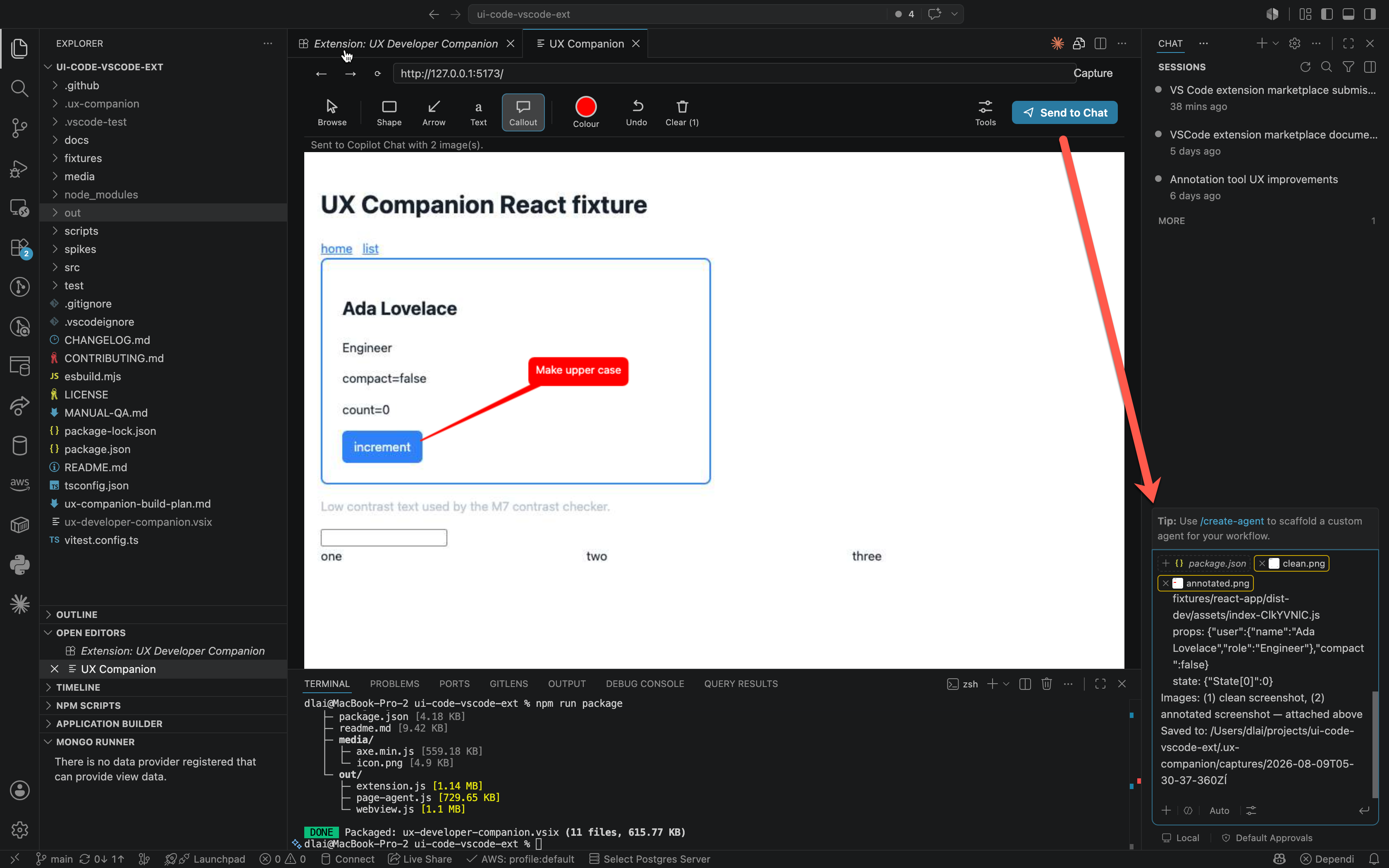Undo the last annotation
Viewport: 1389px width, 868px height.
tap(637, 112)
